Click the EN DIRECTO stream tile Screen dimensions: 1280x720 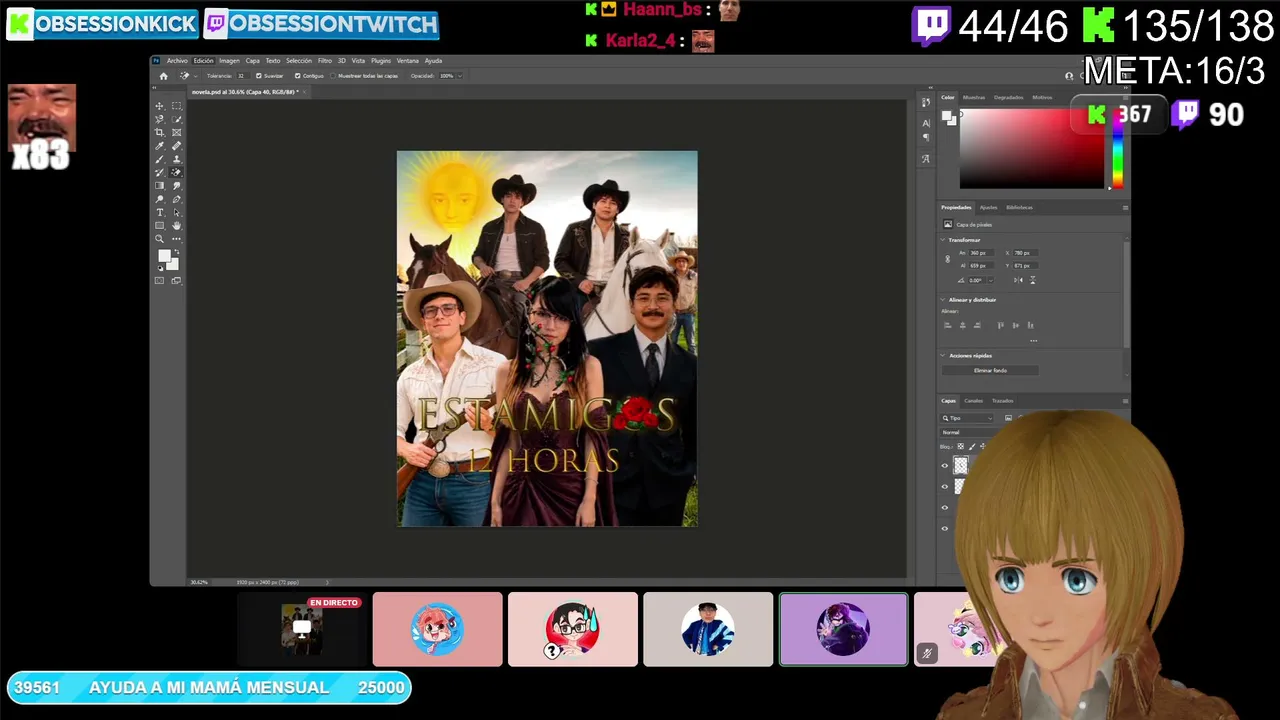pos(302,629)
